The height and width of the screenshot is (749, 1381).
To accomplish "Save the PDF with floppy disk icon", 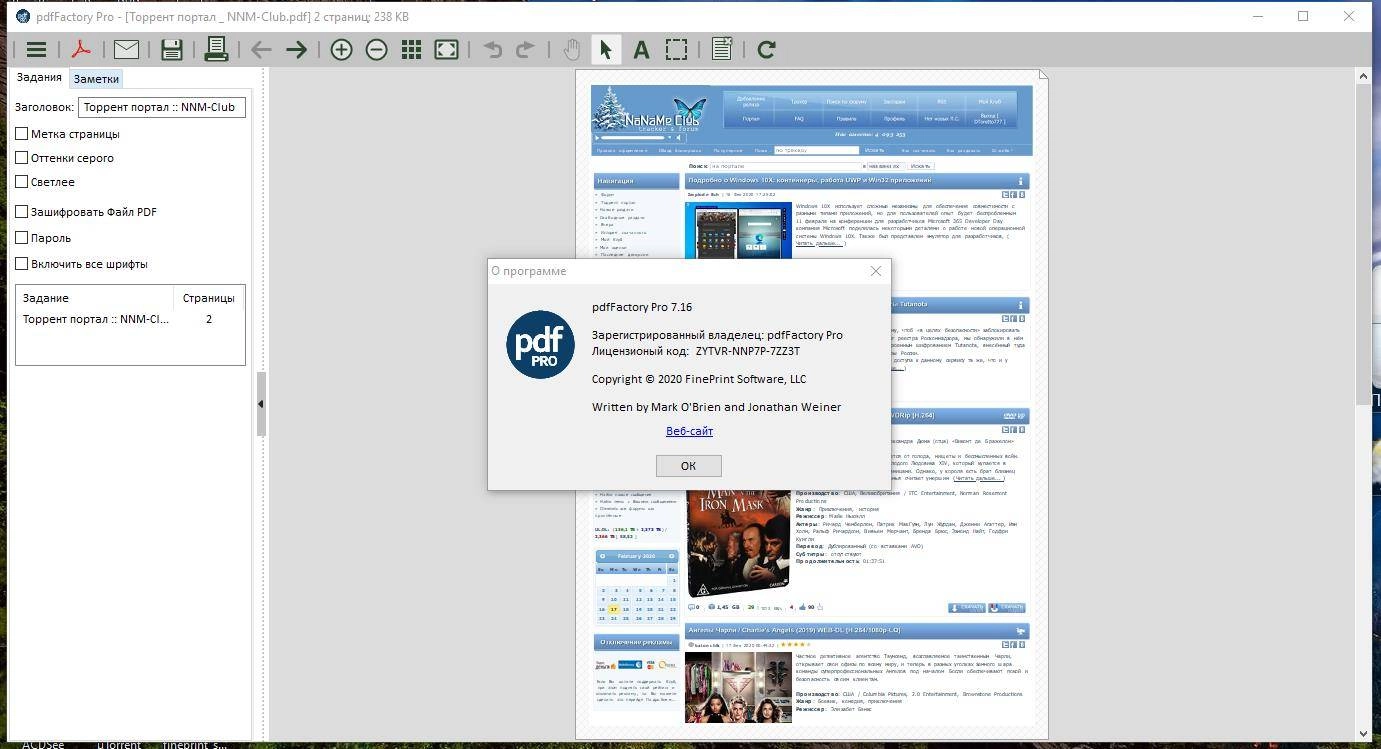I will click(171, 49).
